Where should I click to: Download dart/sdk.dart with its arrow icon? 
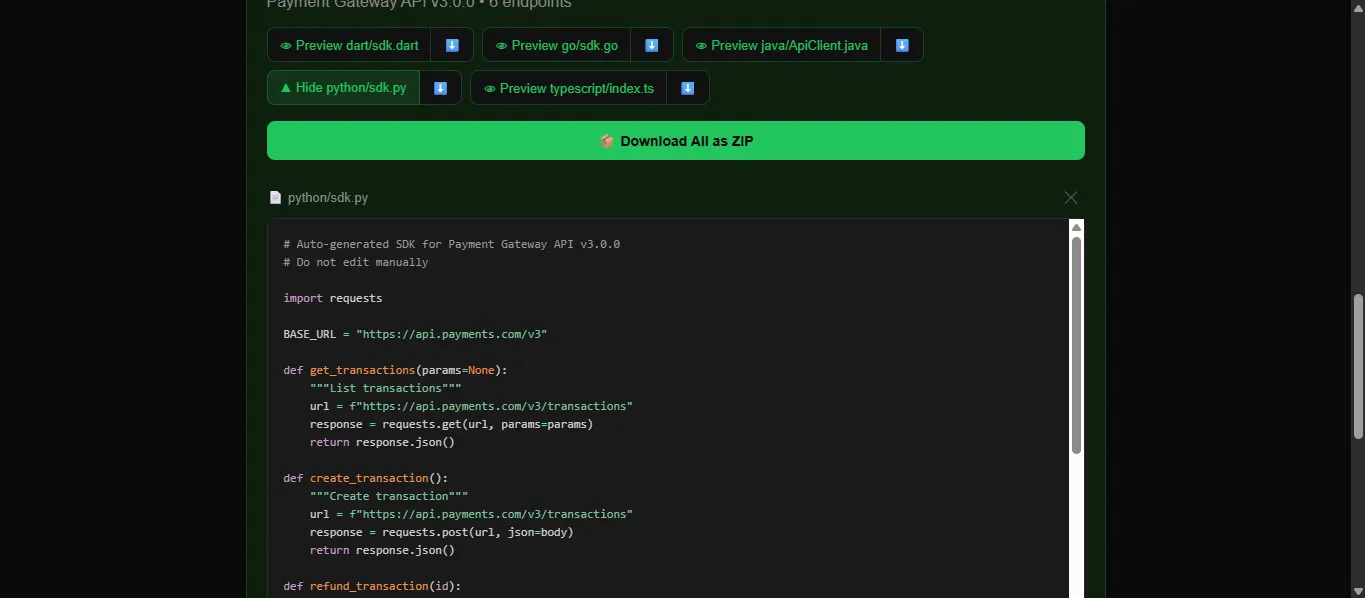[x=452, y=45]
